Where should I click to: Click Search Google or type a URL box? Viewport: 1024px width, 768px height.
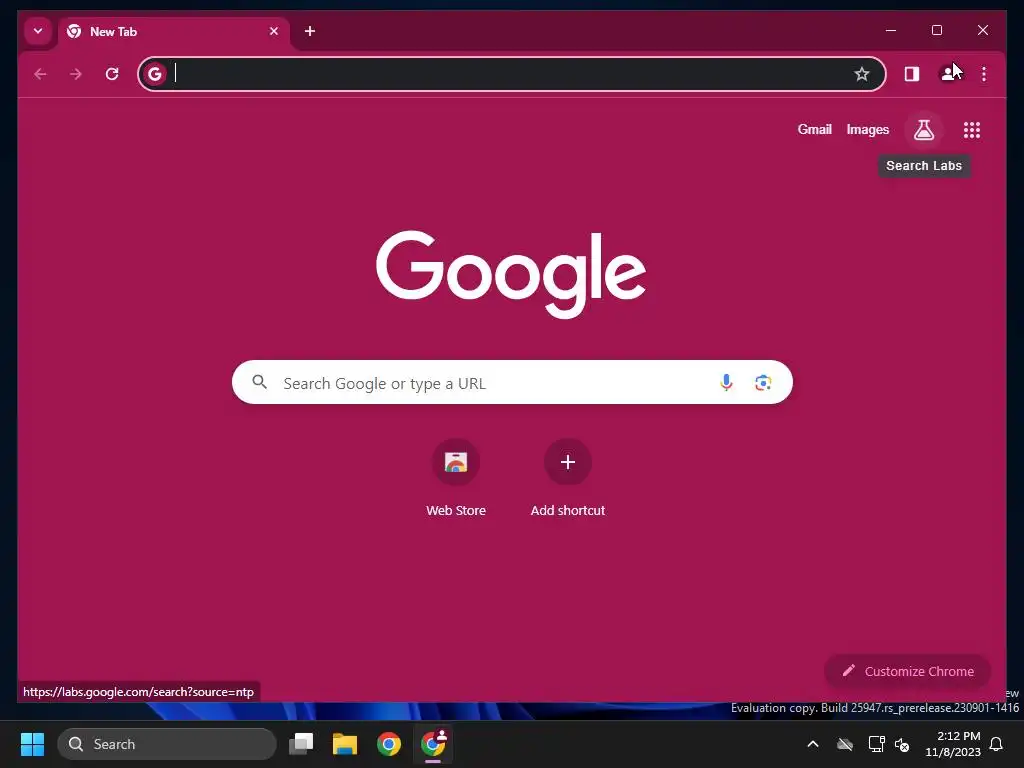pyautogui.click(x=512, y=382)
